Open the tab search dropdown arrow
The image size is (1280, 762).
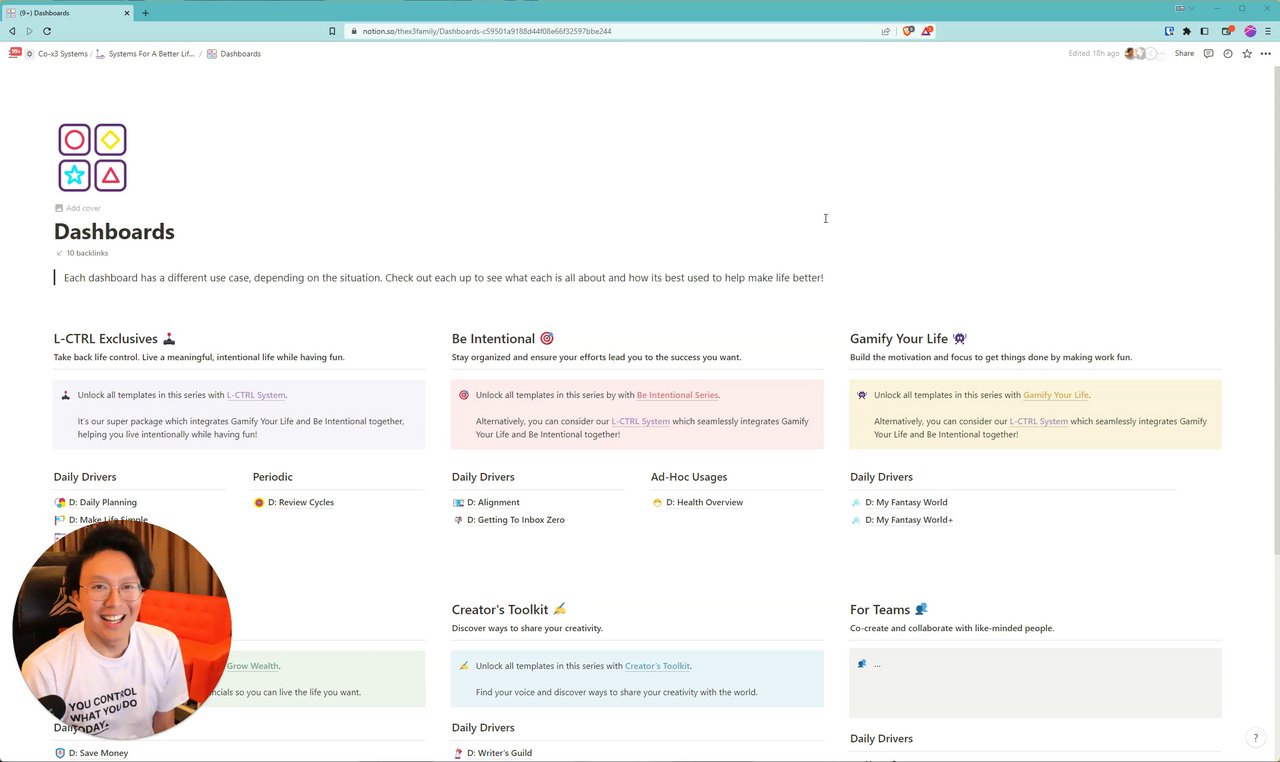1191,8
